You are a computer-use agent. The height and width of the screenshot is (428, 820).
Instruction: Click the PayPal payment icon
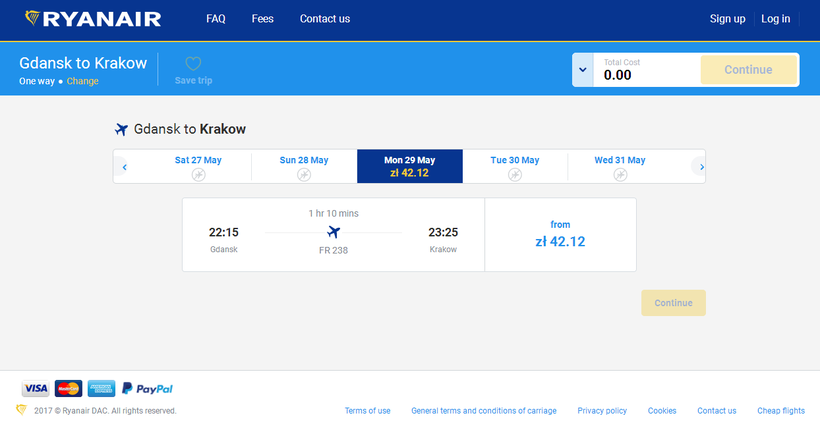147,388
